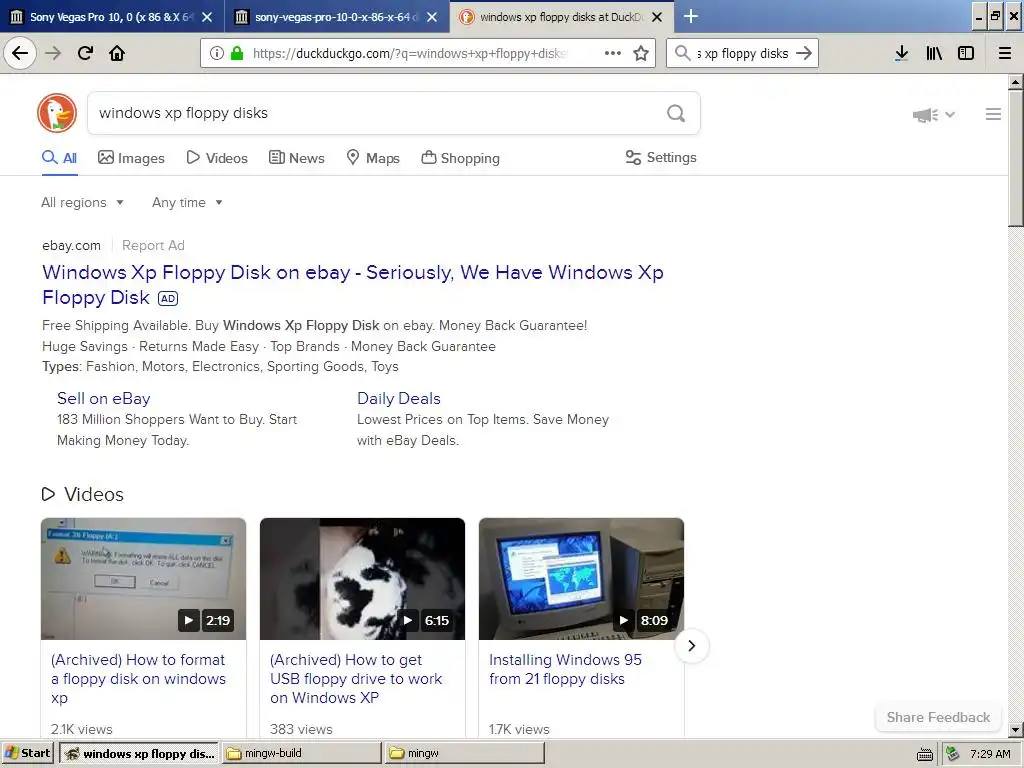Screen dimensions: 1024x768
Task: Click the ebay.com source link
Action: pyautogui.click(x=71, y=246)
